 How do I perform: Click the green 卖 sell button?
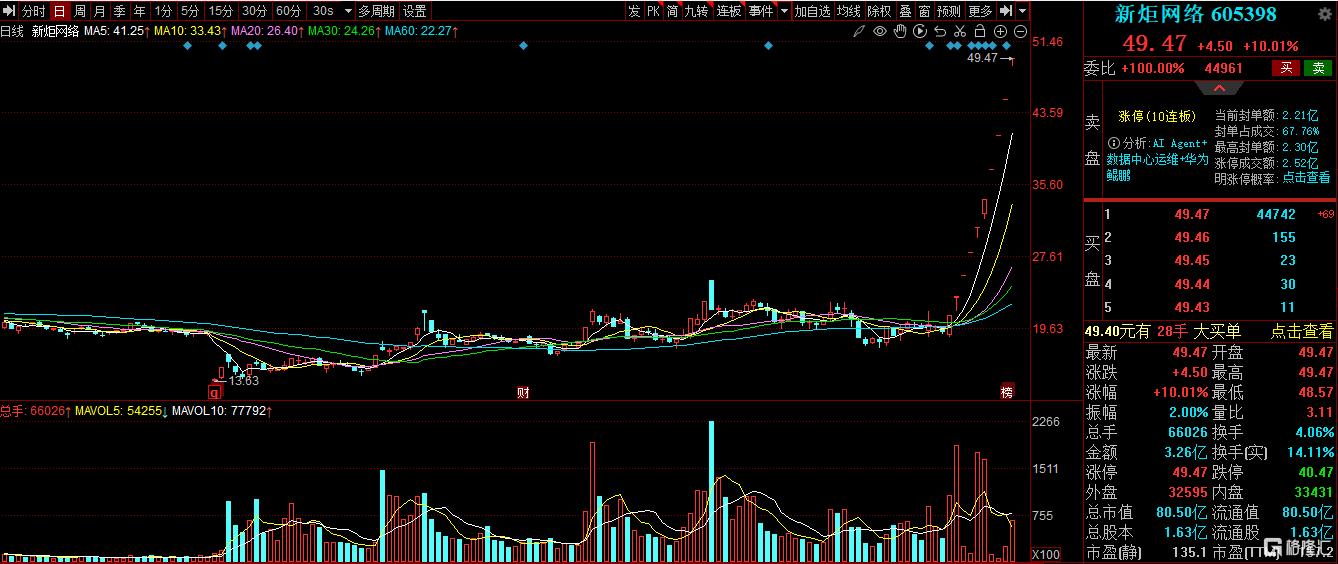(1318, 68)
